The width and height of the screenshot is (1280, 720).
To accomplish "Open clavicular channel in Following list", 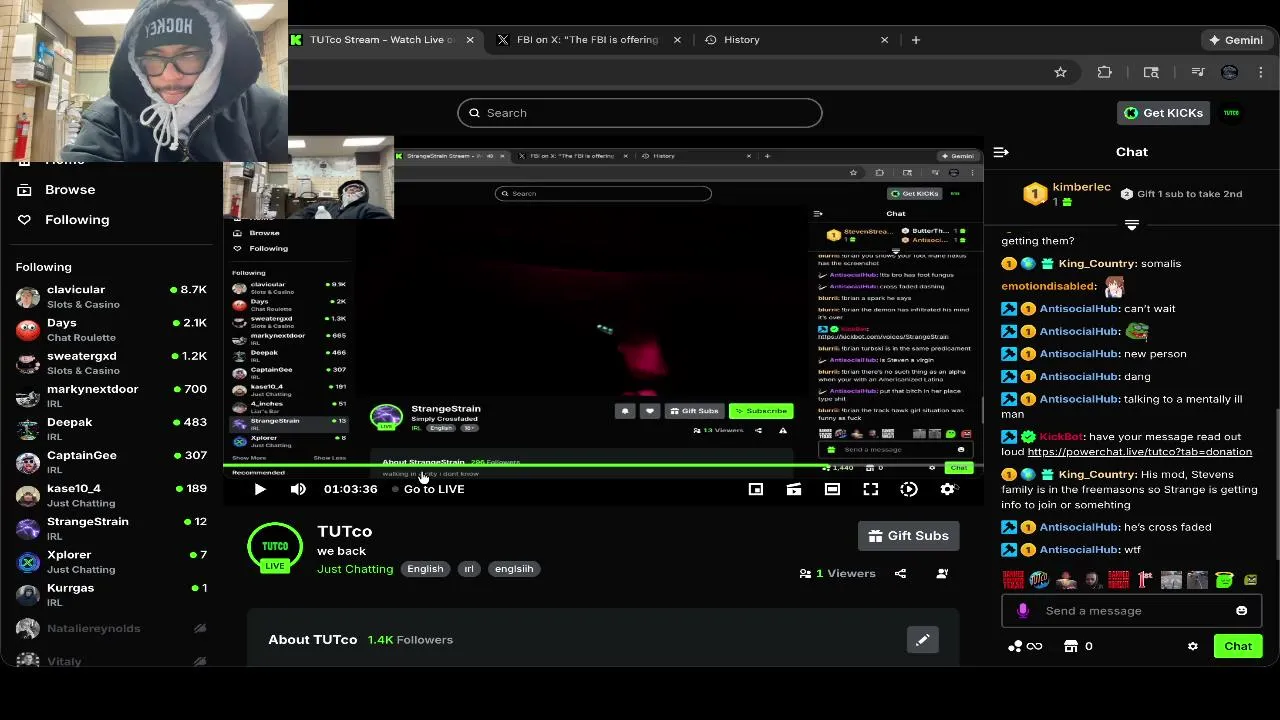I will coord(112,297).
